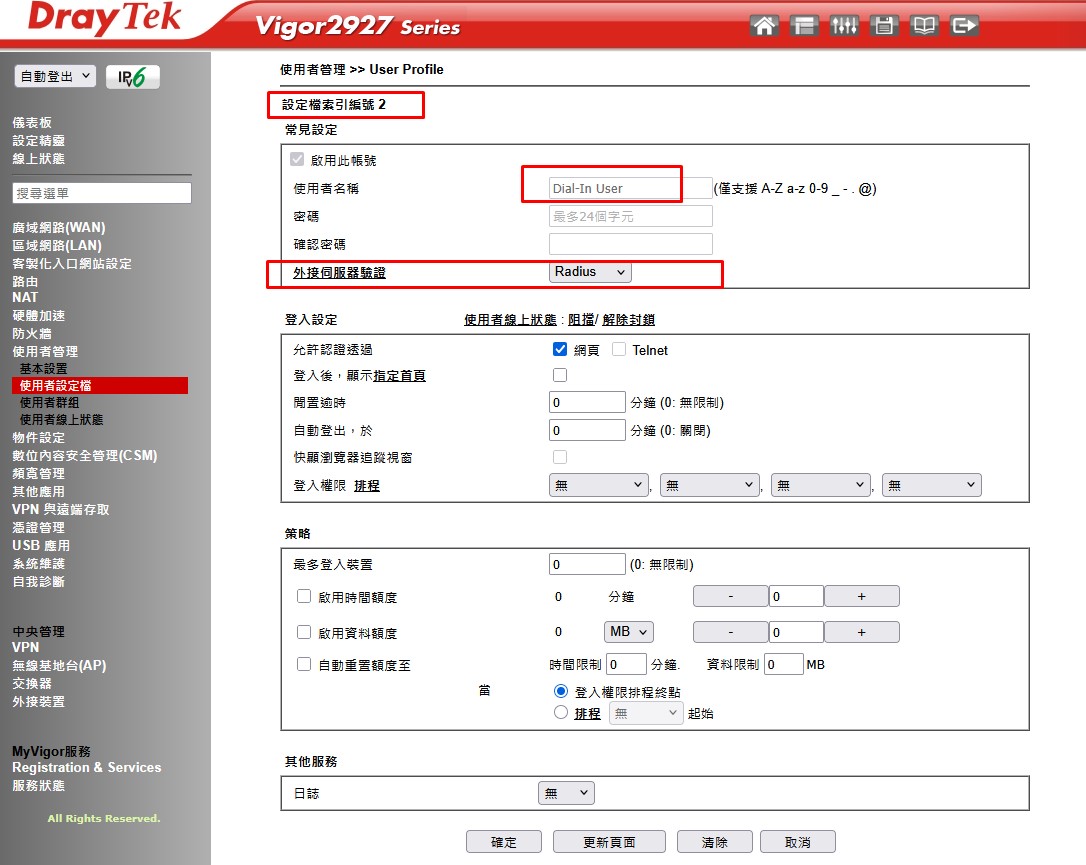
Task: Toggle the 啟用時間額度 checkbox
Action: [304, 596]
